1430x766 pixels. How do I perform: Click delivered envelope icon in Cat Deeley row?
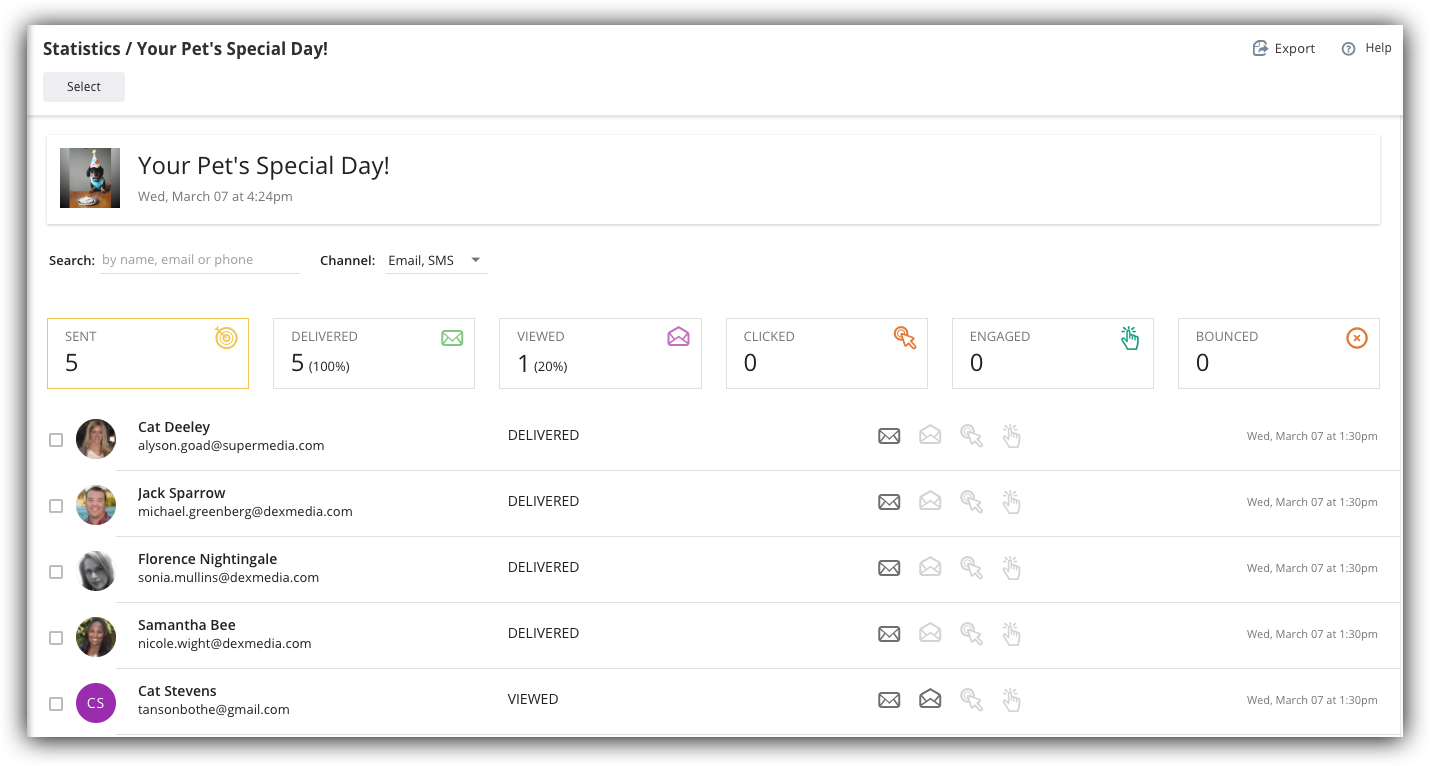[x=889, y=436]
